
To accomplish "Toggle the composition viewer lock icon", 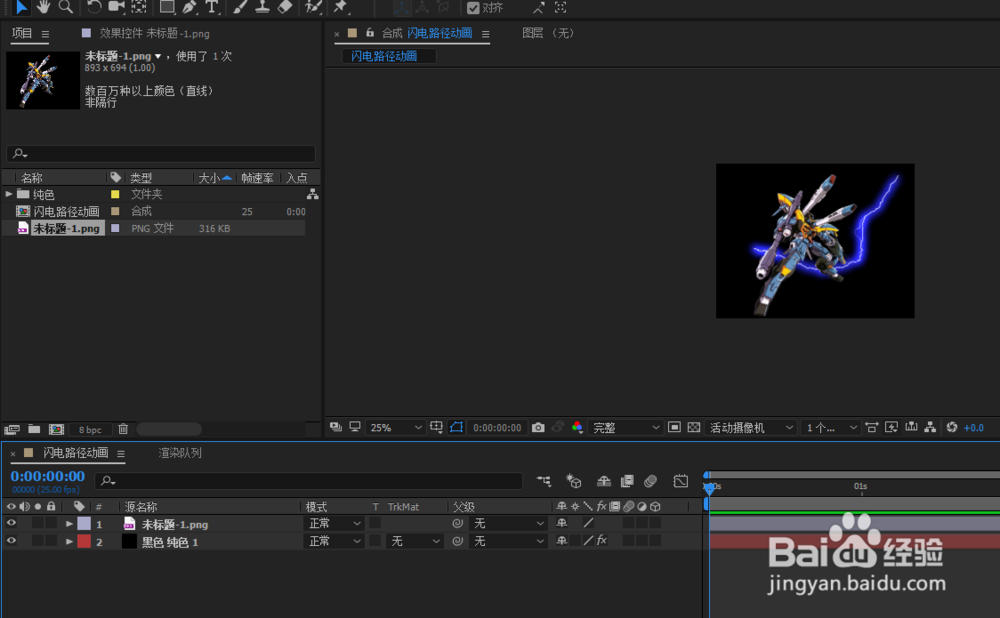I will tap(370, 33).
